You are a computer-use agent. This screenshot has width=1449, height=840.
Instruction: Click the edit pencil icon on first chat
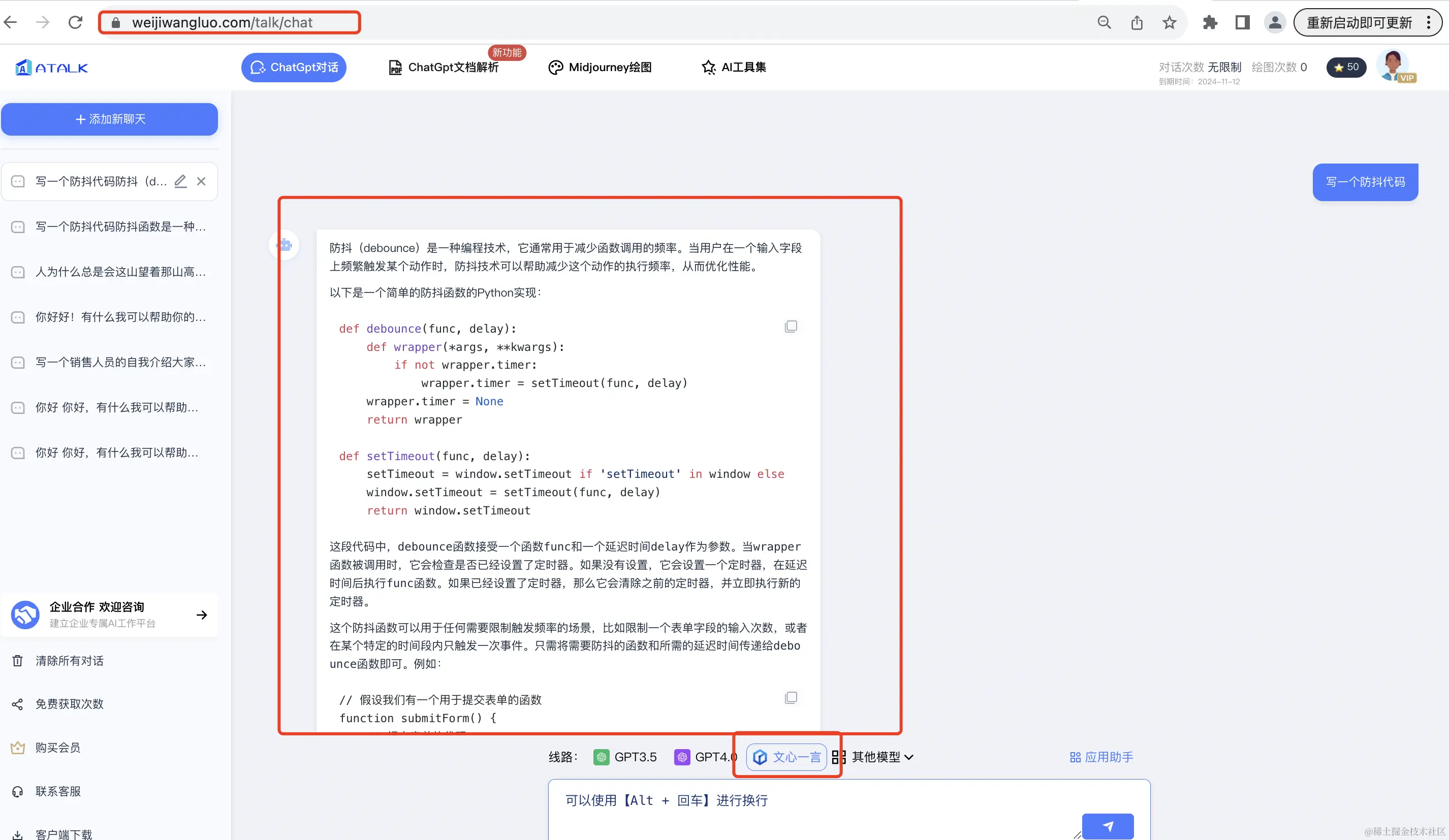click(180, 181)
